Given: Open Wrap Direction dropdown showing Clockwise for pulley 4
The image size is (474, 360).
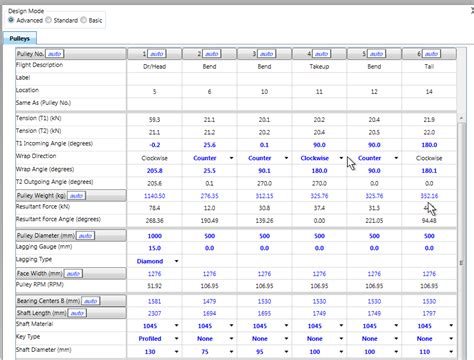Looking at the screenshot, I should (341, 158).
